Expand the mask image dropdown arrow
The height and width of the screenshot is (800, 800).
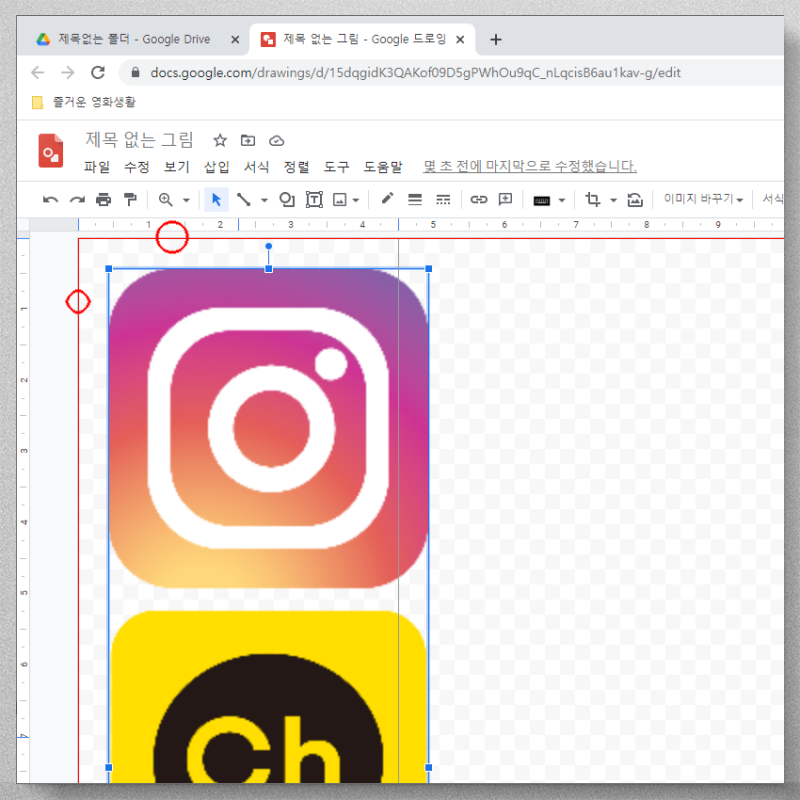click(x=562, y=200)
